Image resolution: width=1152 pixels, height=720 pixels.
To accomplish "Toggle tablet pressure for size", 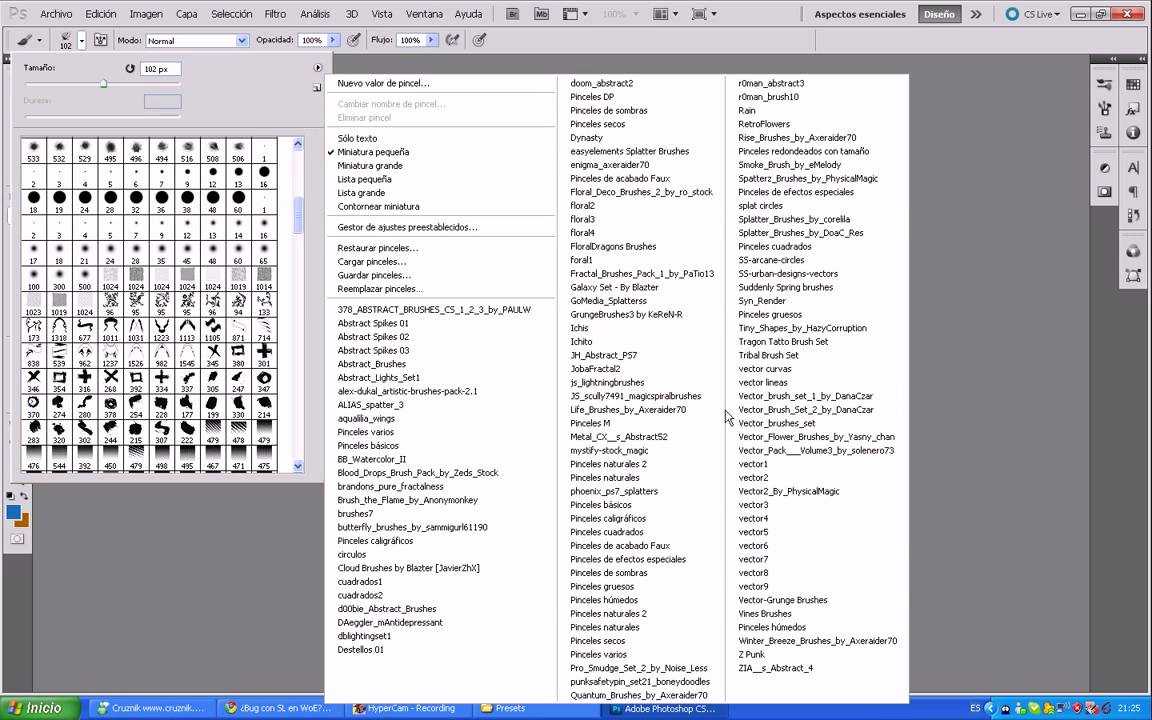I will click(x=479, y=40).
